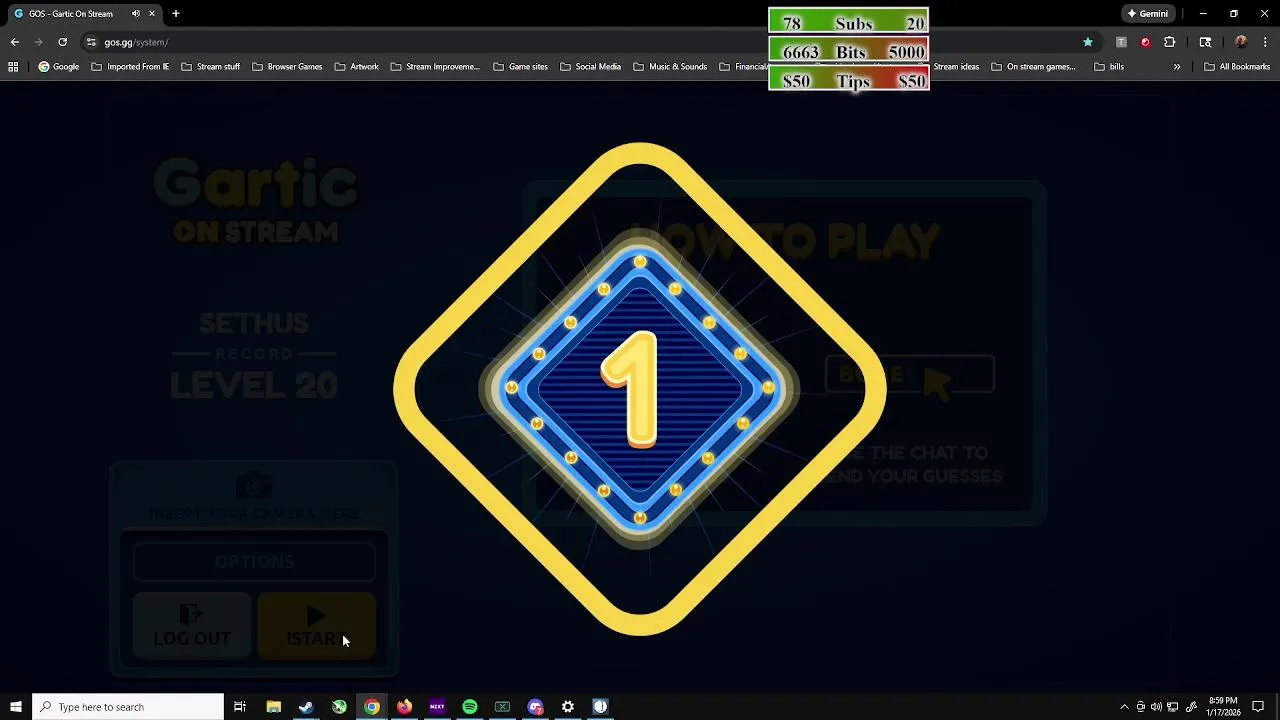Open the Apps grid in bookmarks bar
The height and width of the screenshot is (720, 1280).
point(13,67)
